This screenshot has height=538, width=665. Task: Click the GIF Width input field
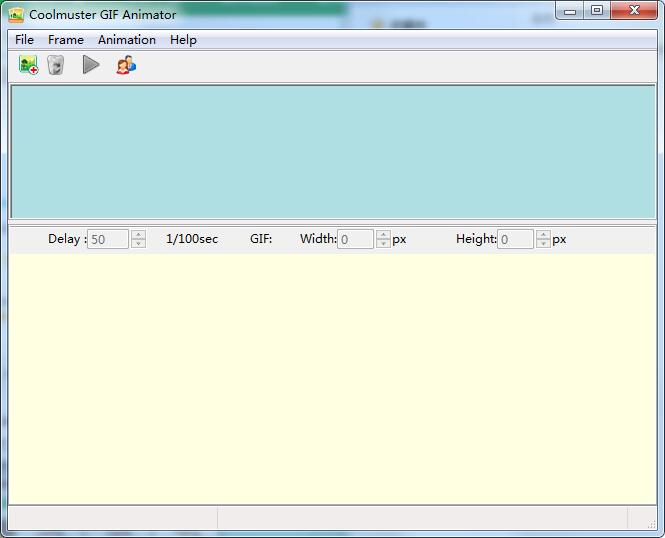point(355,239)
